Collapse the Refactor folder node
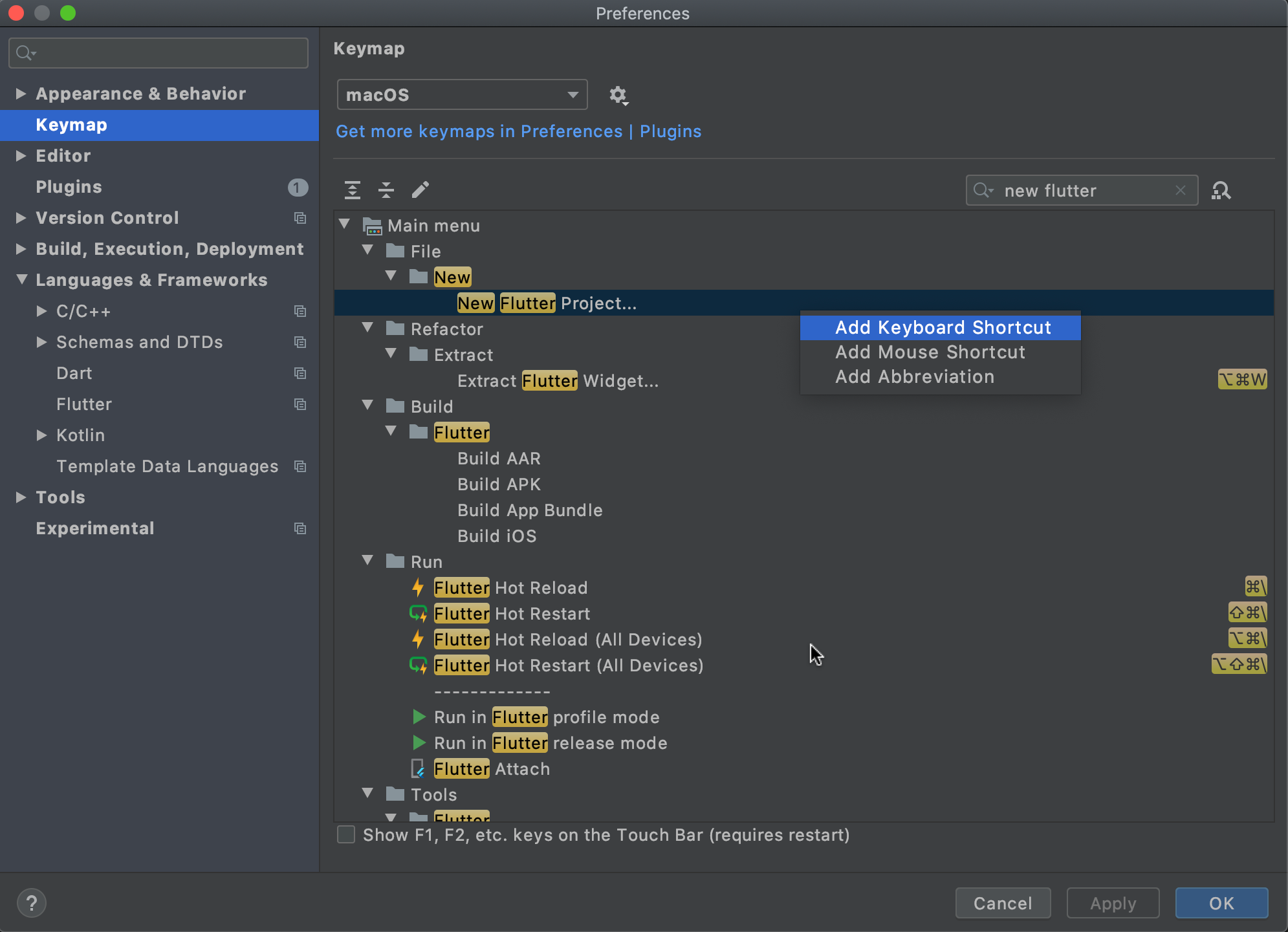This screenshot has height=932, width=1288. (367, 329)
